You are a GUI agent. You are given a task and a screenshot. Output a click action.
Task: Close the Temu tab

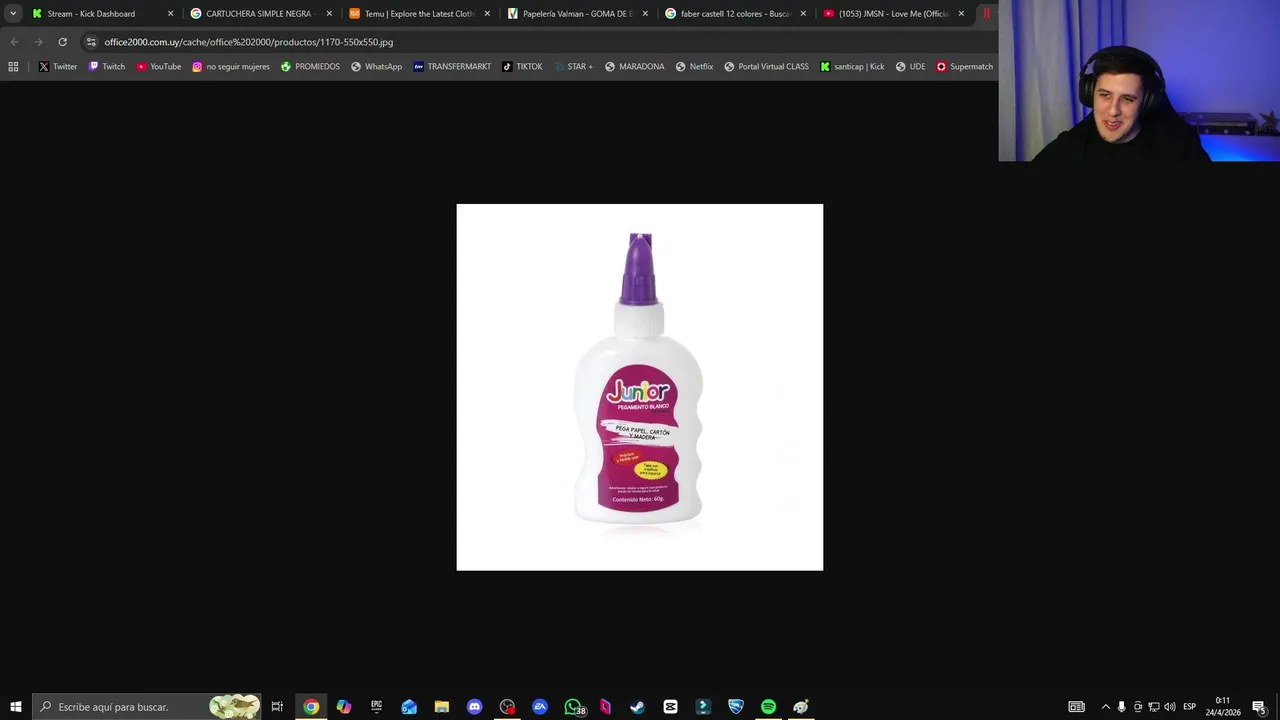487,14
